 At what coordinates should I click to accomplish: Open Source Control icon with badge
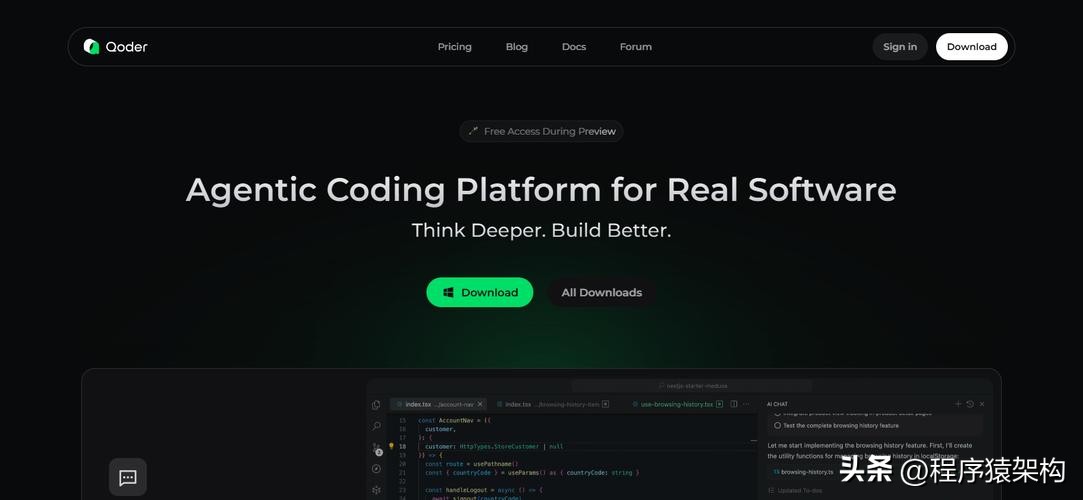(x=376, y=448)
